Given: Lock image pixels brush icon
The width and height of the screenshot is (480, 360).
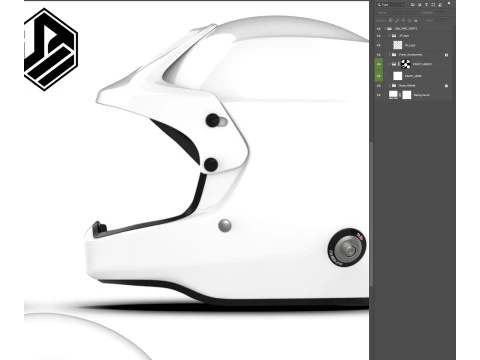Looking at the screenshot, I should pos(397,21).
